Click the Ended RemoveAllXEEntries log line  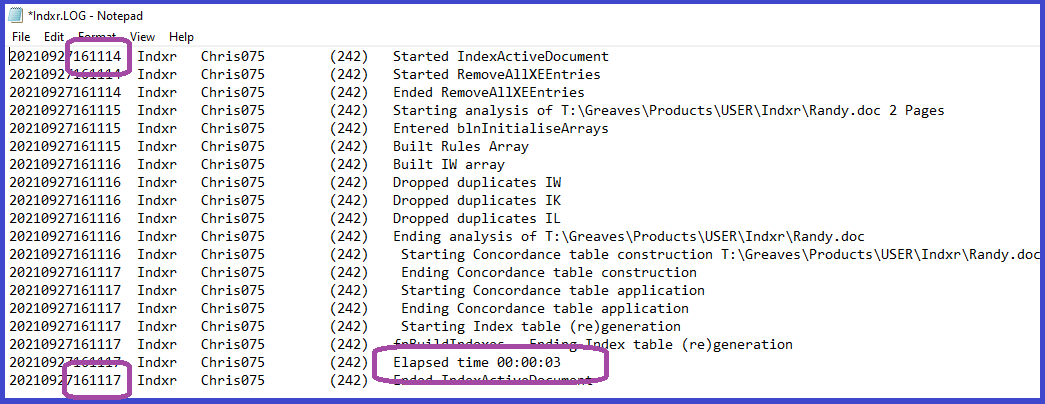[489, 93]
